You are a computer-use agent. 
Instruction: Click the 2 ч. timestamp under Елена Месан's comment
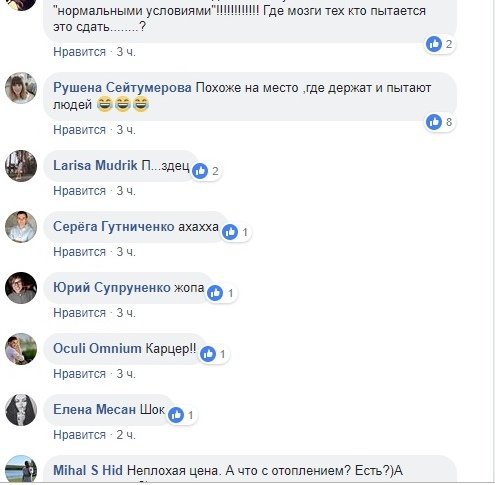point(126,435)
